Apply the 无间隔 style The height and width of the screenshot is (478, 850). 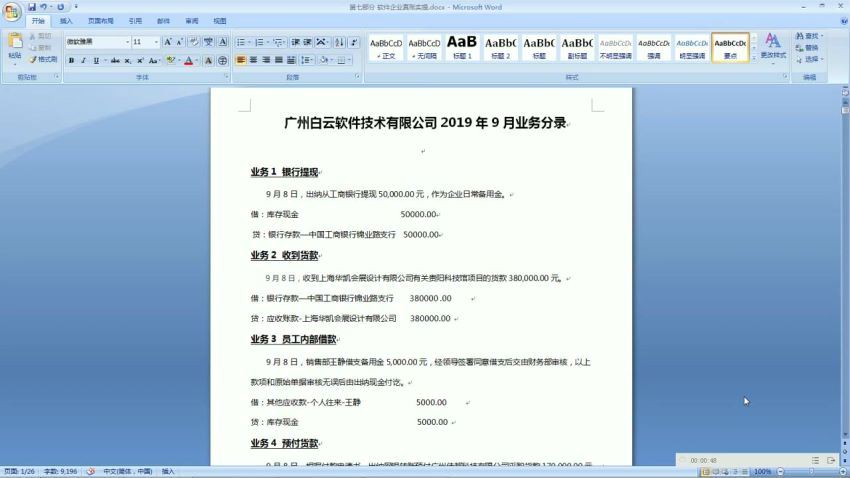point(424,48)
